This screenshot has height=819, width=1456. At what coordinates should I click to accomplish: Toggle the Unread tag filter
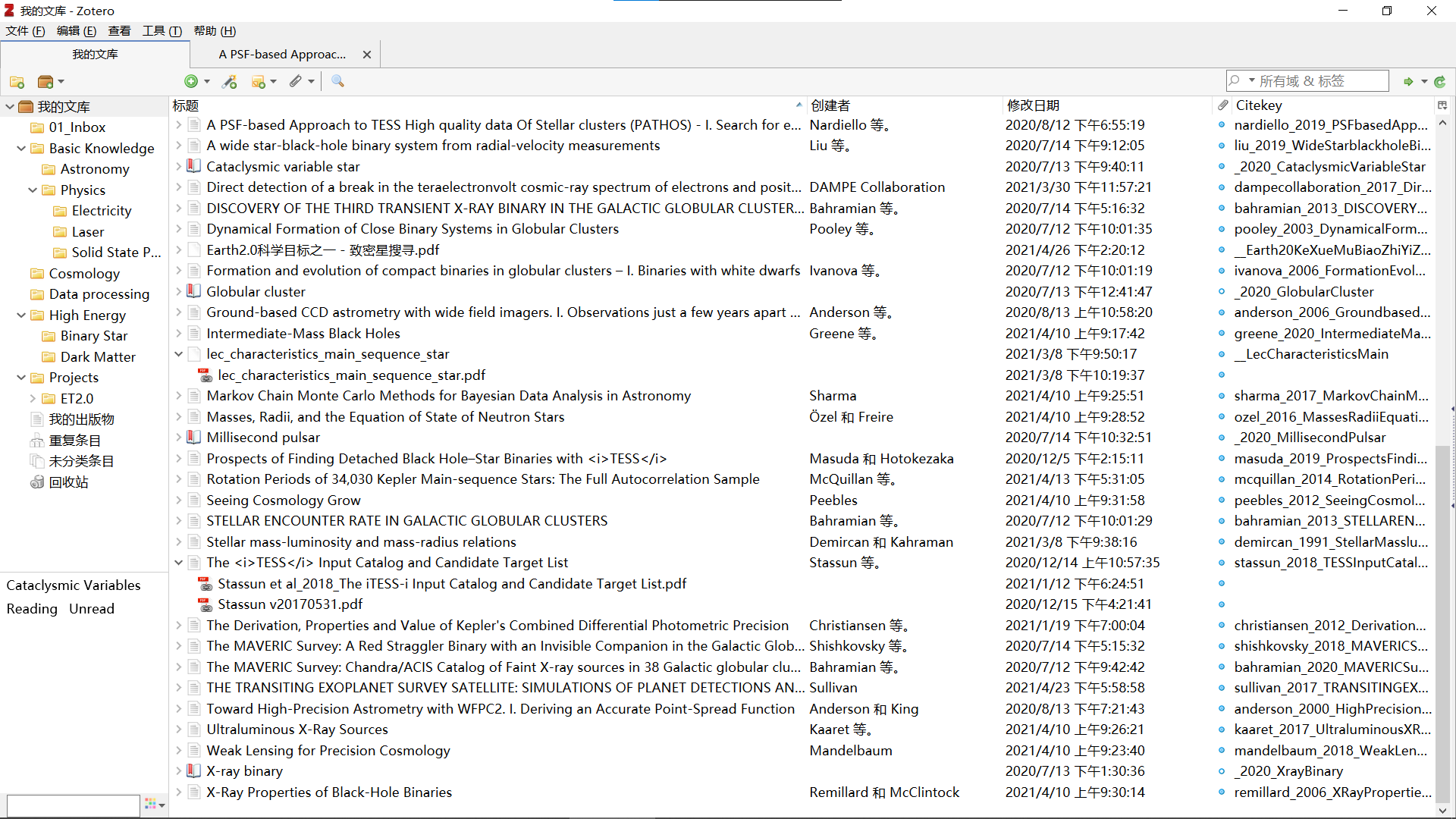[x=91, y=609]
